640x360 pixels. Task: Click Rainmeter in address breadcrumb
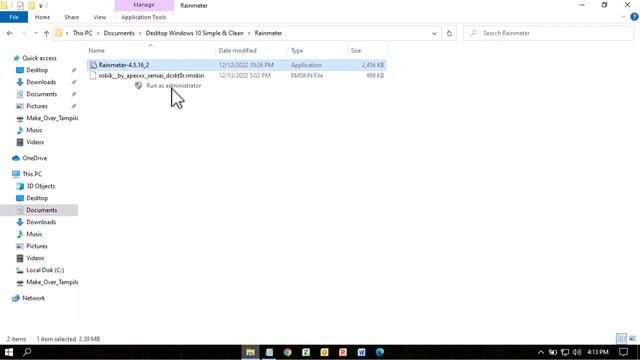[268, 33]
